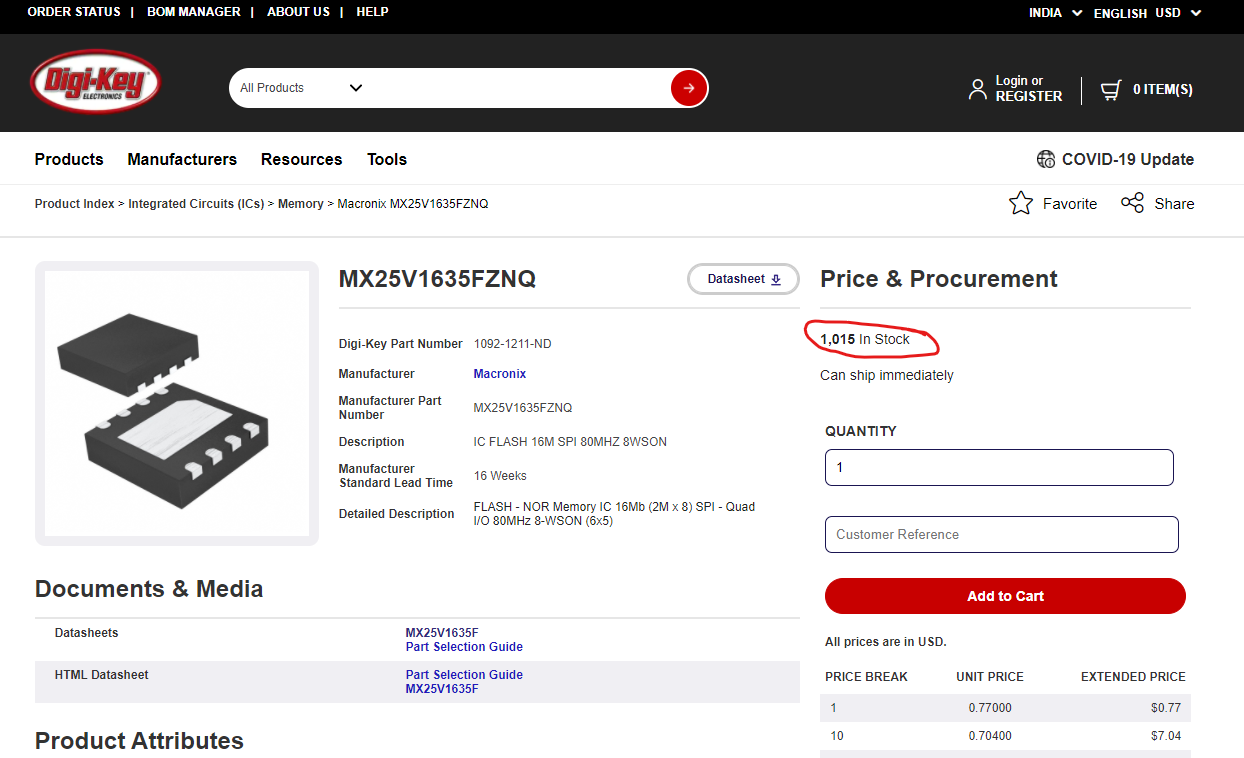This screenshot has width=1244, height=758.
Task: Open the Macronix manufacturer link
Action: tap(499, 374)
